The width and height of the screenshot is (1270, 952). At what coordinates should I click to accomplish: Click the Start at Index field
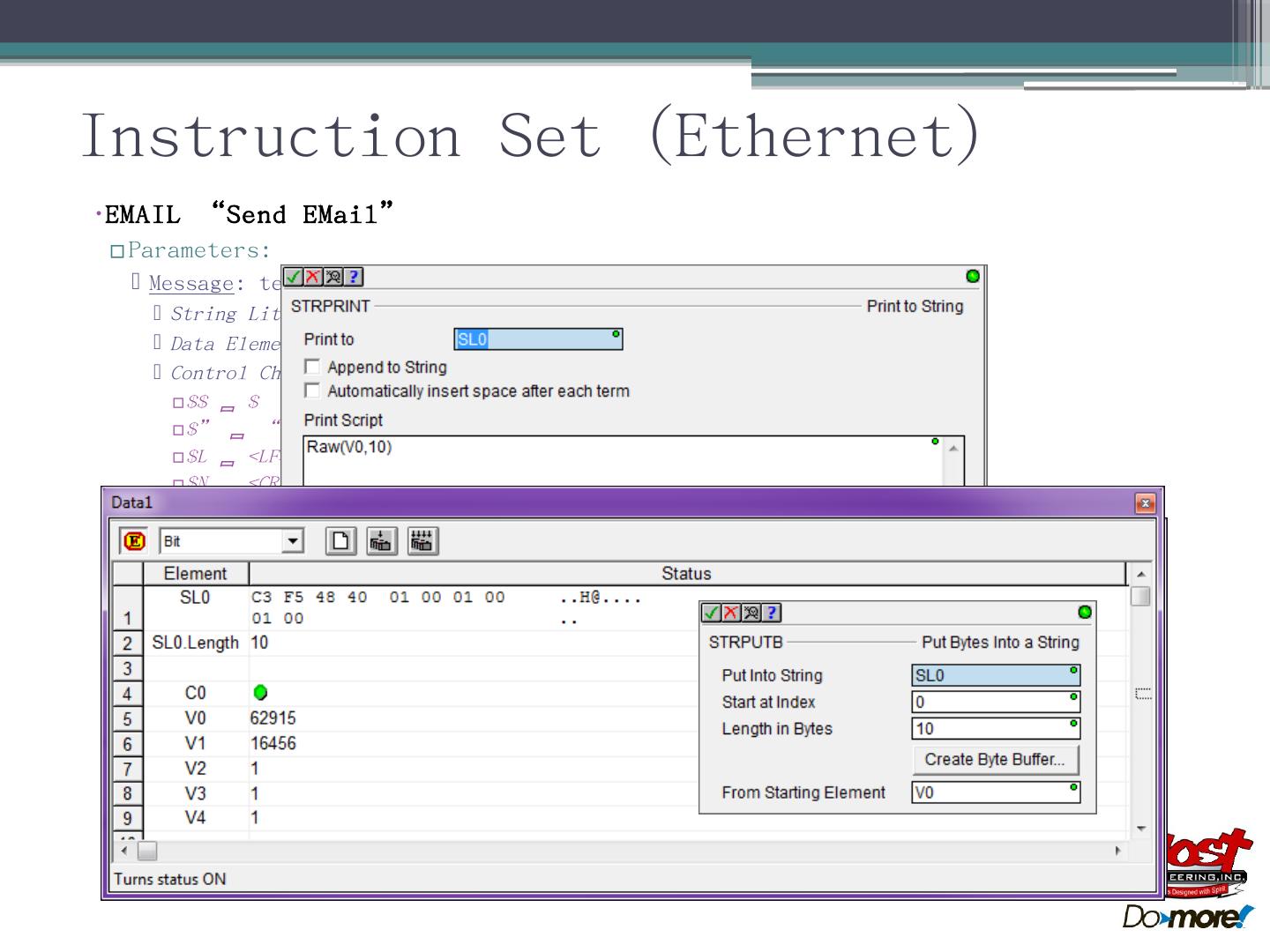pos(996,703)
